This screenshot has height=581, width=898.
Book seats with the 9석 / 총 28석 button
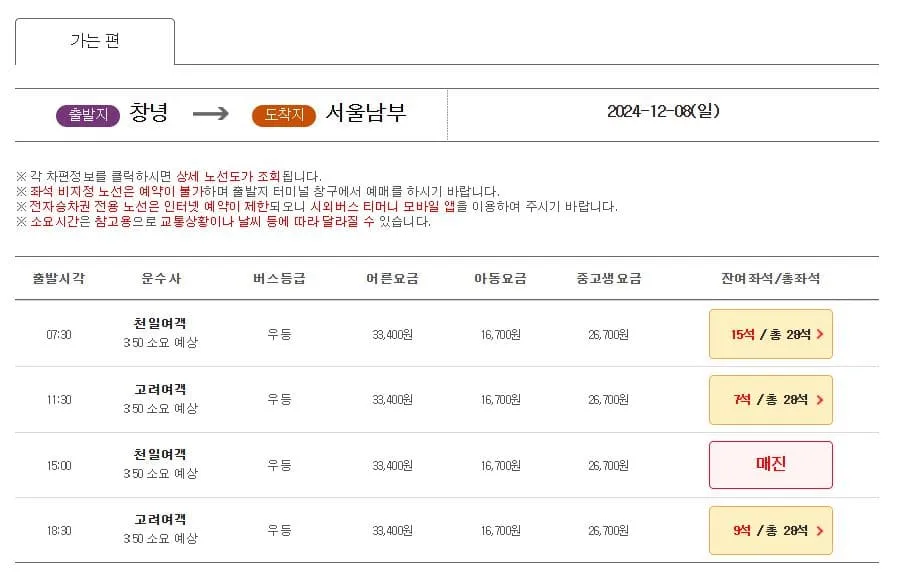[x=770, y=530]
